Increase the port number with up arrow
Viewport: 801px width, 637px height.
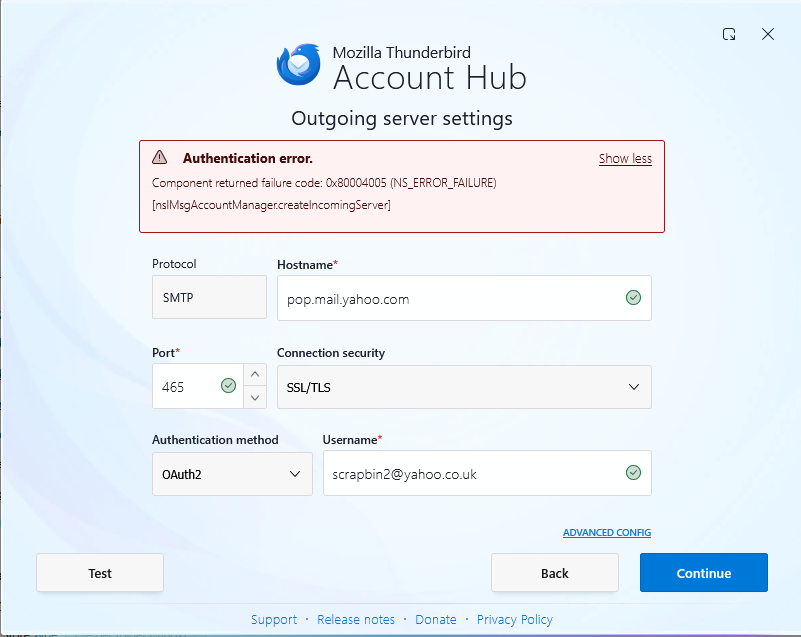(255, 374)
